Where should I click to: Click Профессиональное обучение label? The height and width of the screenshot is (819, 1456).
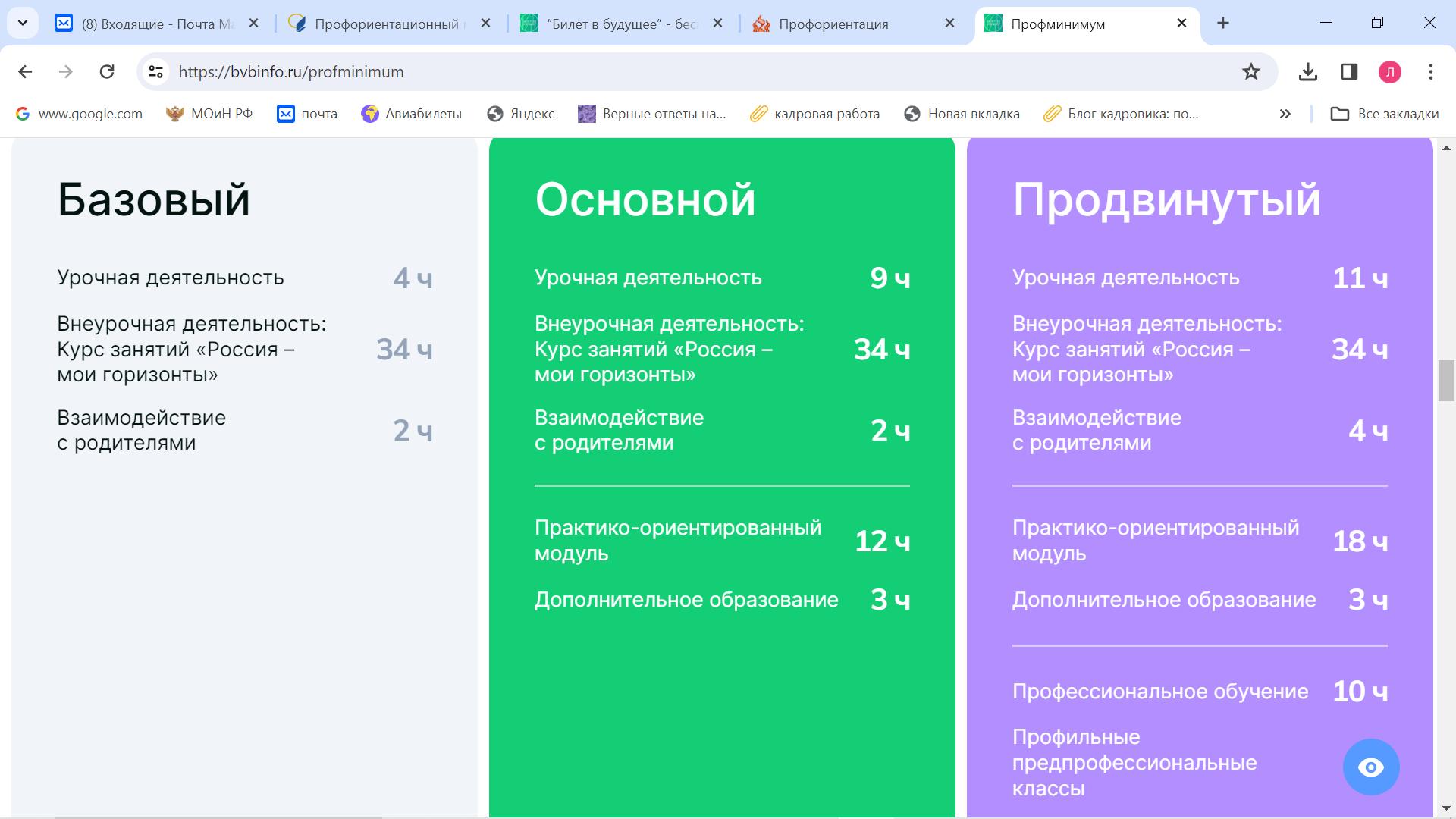(1160, 692)
